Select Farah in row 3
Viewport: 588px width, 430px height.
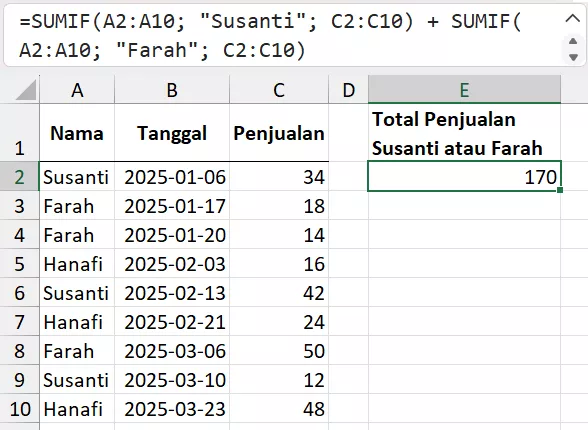pos(77,205)
